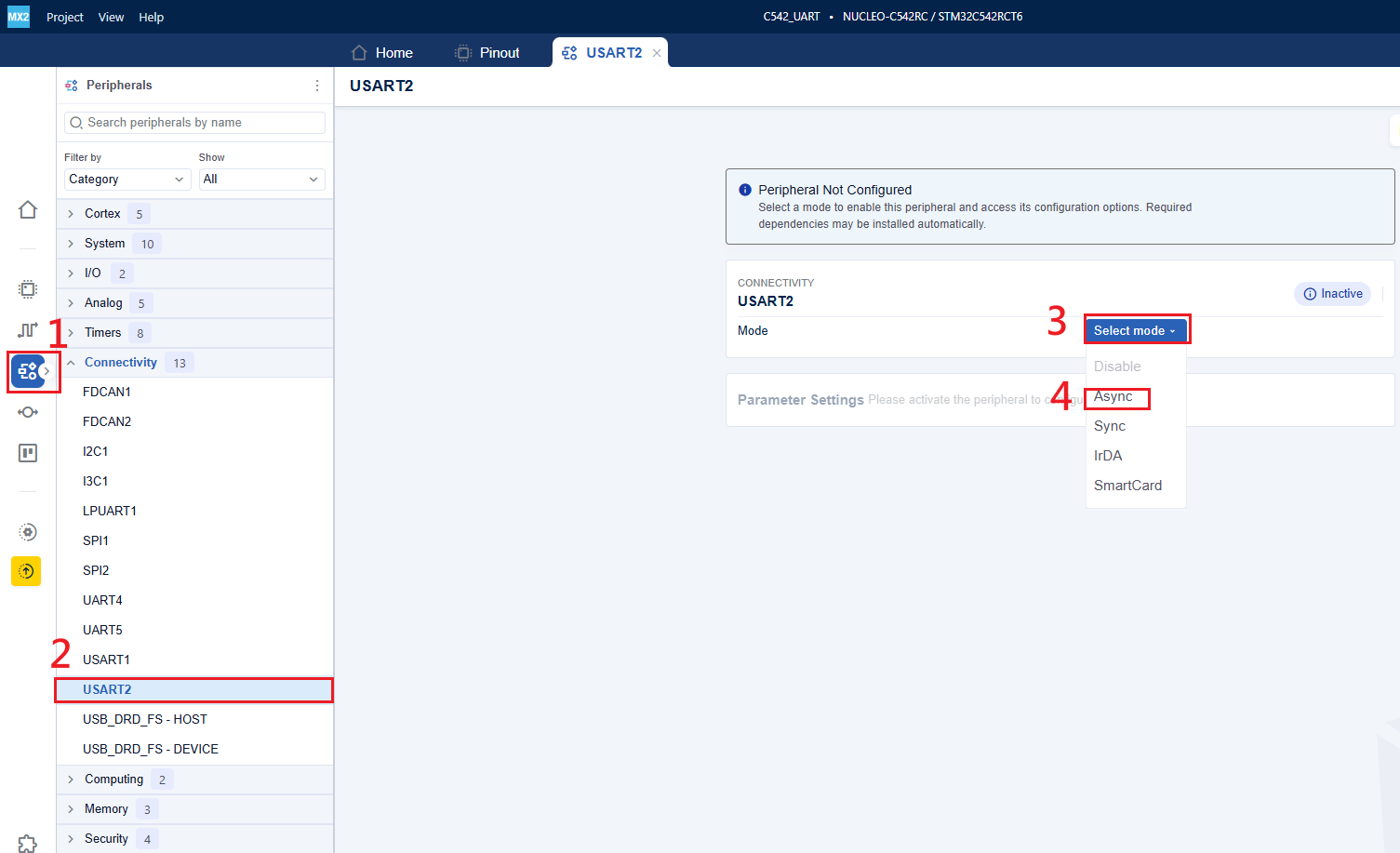Expand the Analog category
The height and width of the screenshot is (853, 1400).
click(194, 303)
